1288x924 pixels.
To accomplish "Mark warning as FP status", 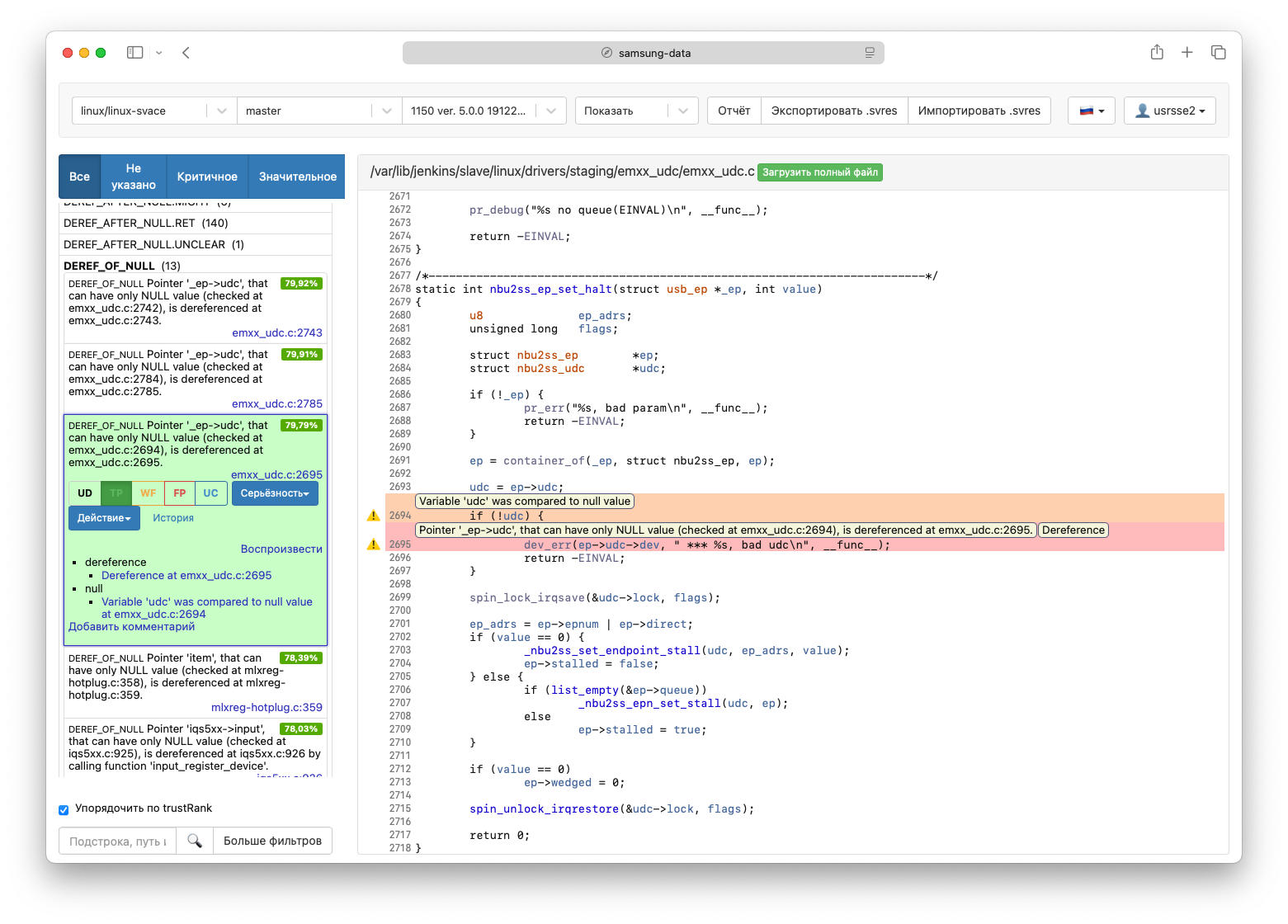I will [x=180, y=493].
